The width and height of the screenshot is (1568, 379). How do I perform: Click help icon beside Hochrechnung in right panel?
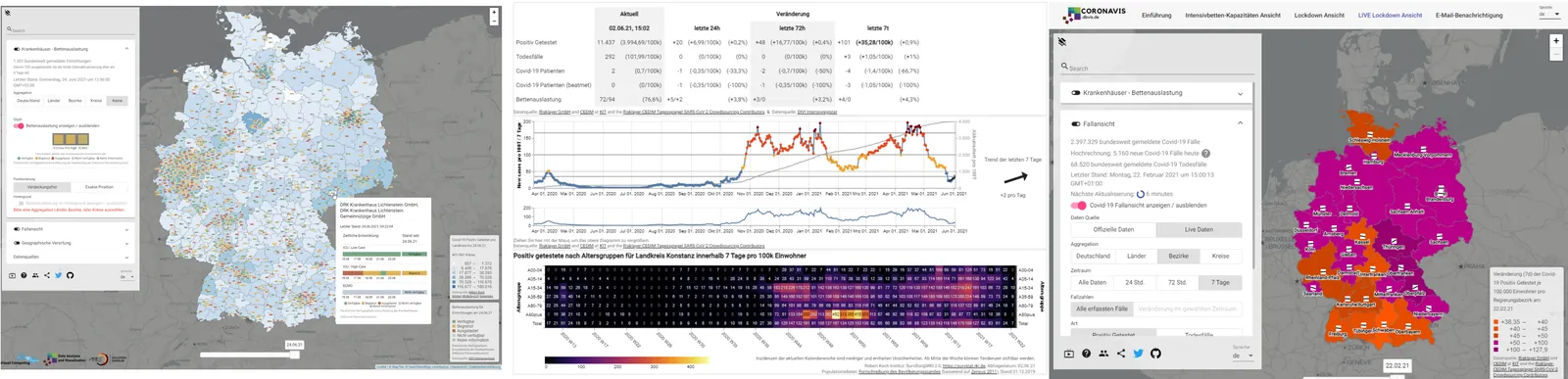coord(1205,154)
